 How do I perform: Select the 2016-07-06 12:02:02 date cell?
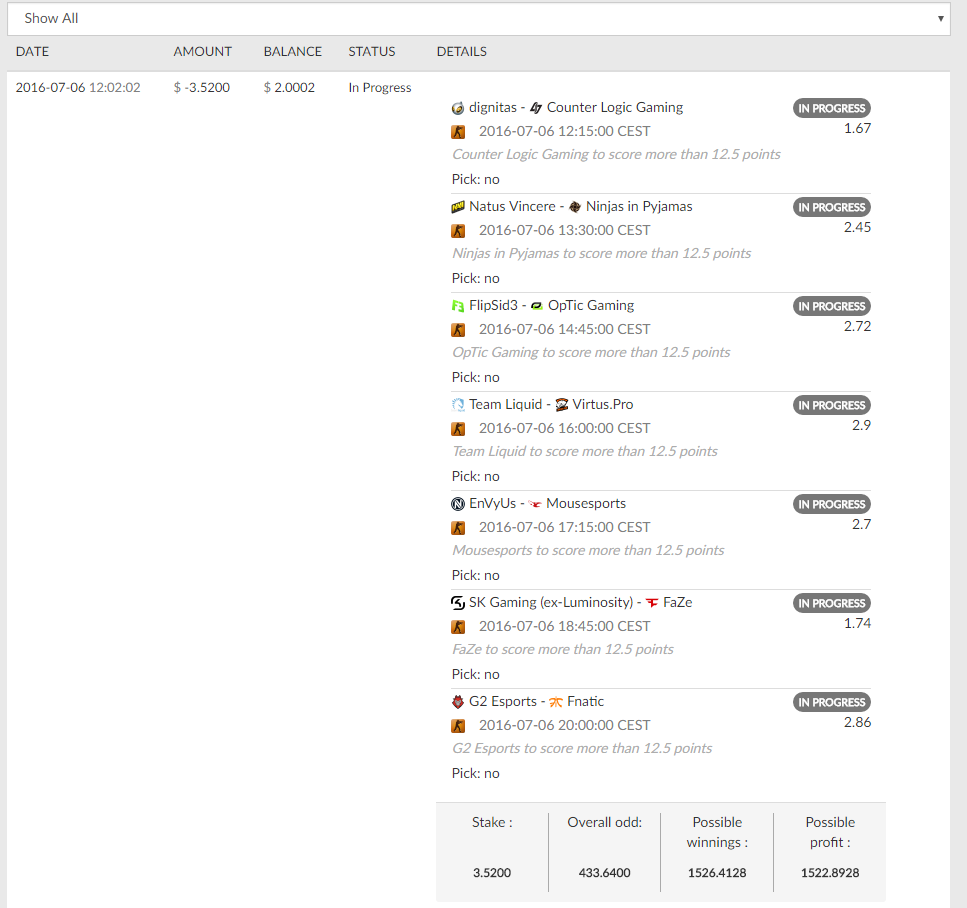click(78, 88)
